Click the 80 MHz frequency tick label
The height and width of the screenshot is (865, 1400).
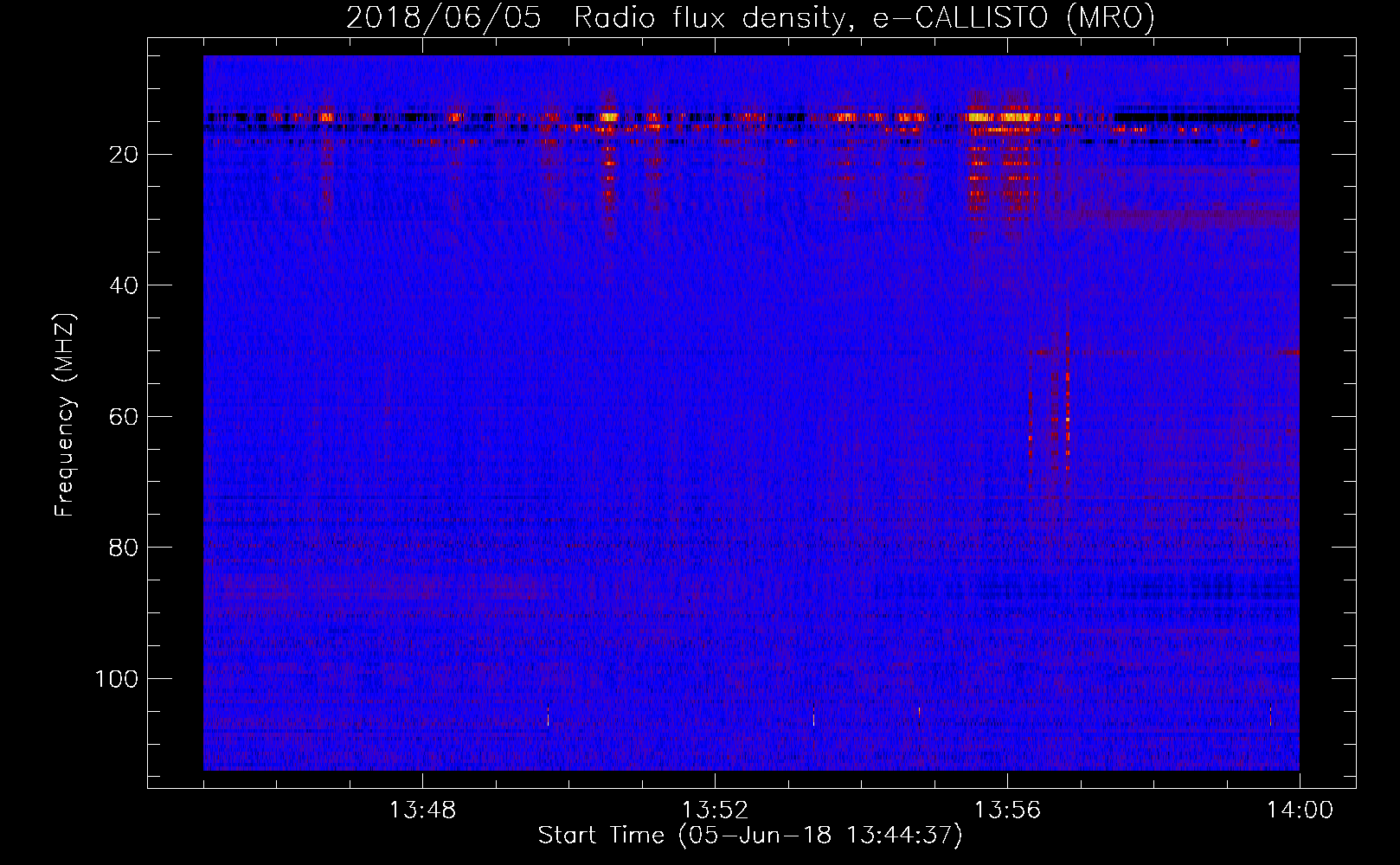tap(124, 548)
